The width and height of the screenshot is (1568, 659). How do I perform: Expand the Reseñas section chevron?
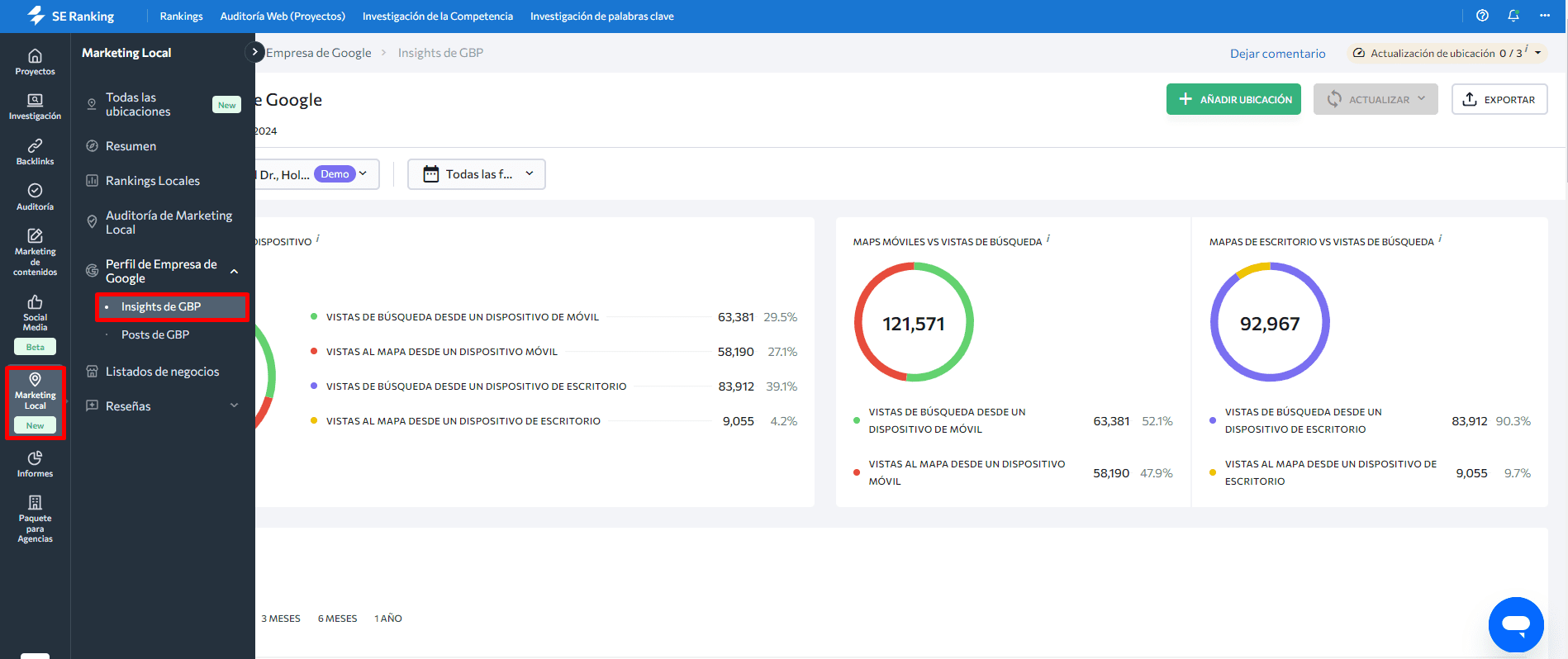(234, 405)
